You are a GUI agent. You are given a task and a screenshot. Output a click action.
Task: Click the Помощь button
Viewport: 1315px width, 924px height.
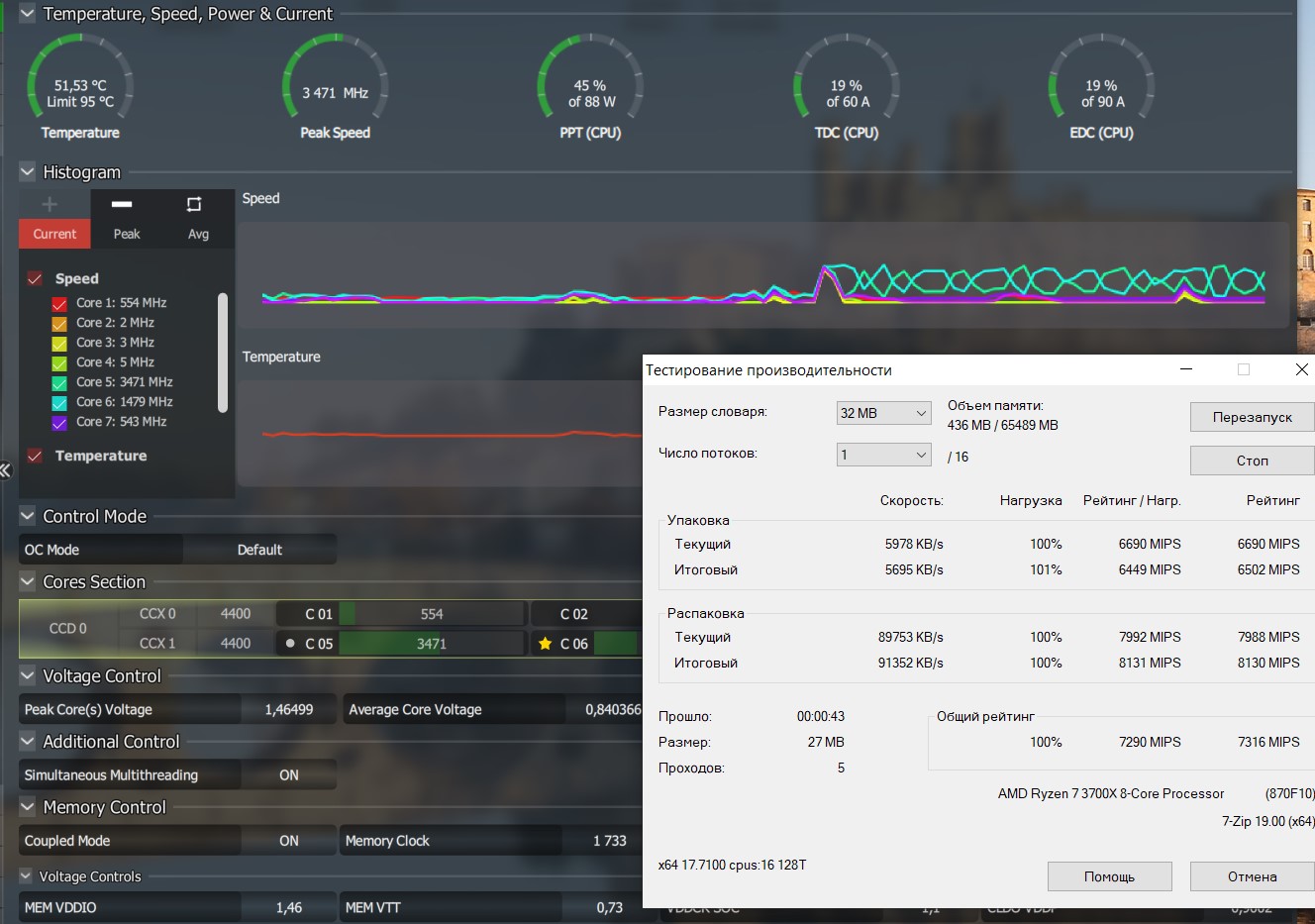(x=1109, y=876)
